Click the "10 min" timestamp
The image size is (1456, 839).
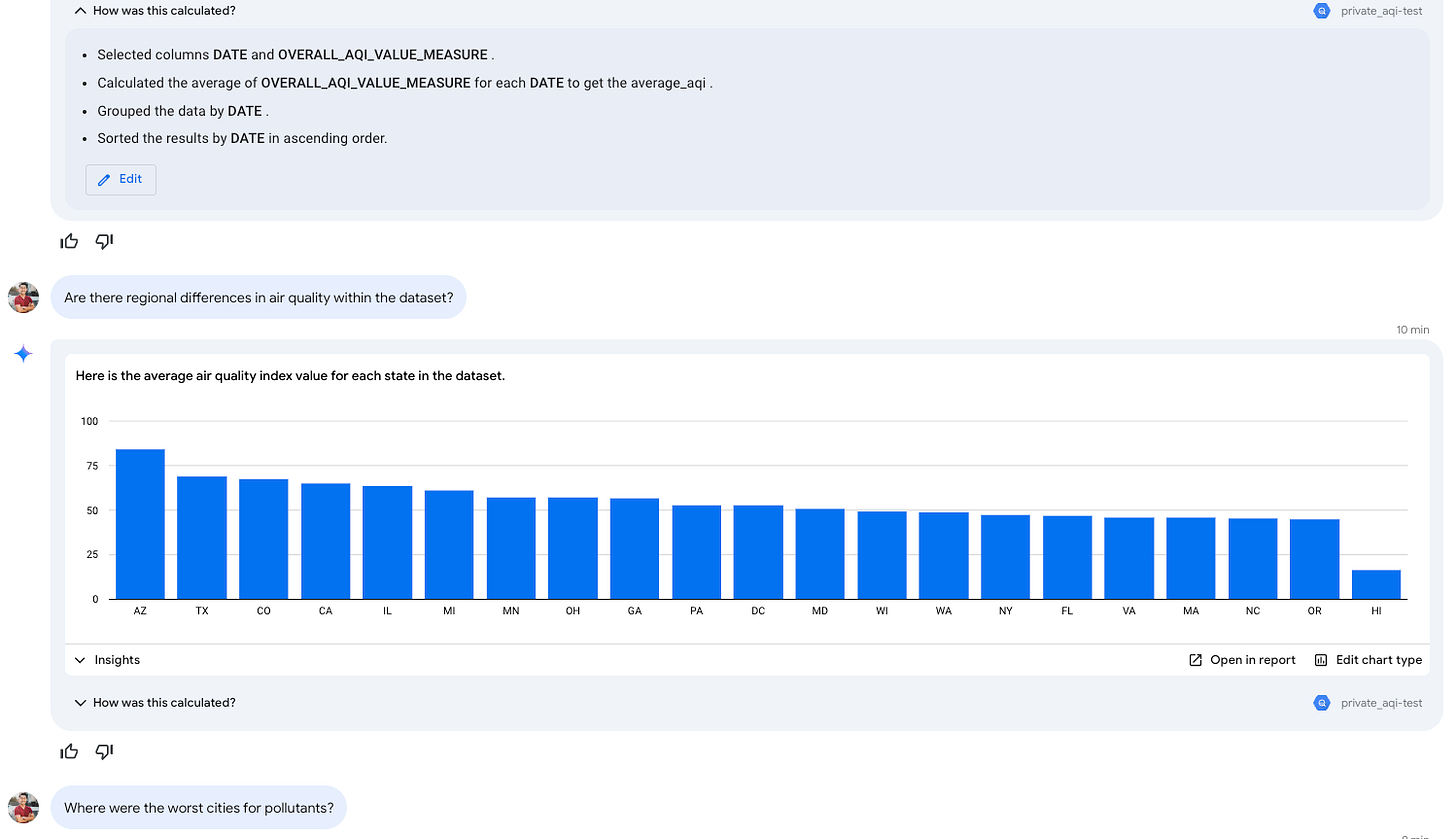tap(1413, 329)
